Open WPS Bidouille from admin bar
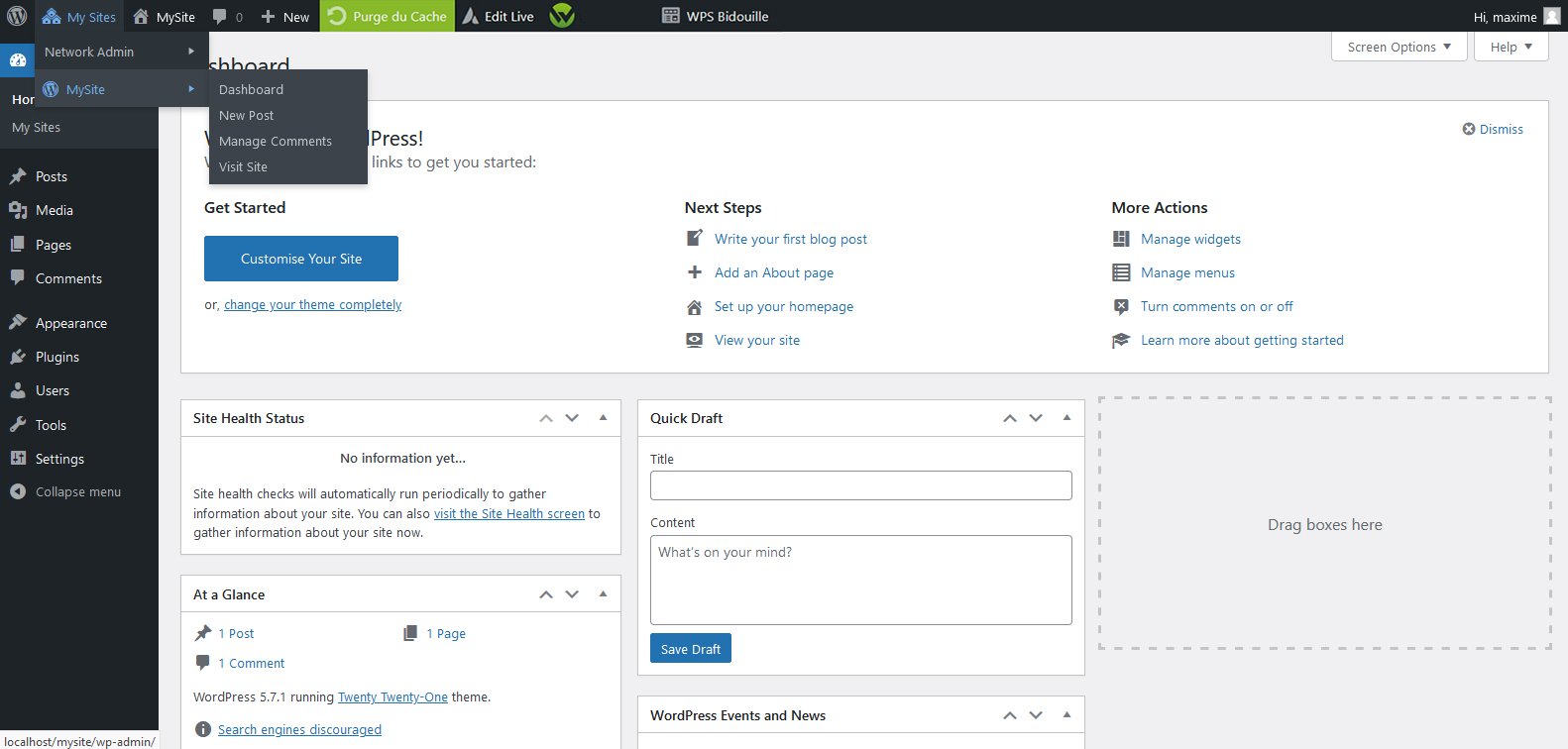The height and width of the screenshot is (749, 1568). tap(715, 17)
